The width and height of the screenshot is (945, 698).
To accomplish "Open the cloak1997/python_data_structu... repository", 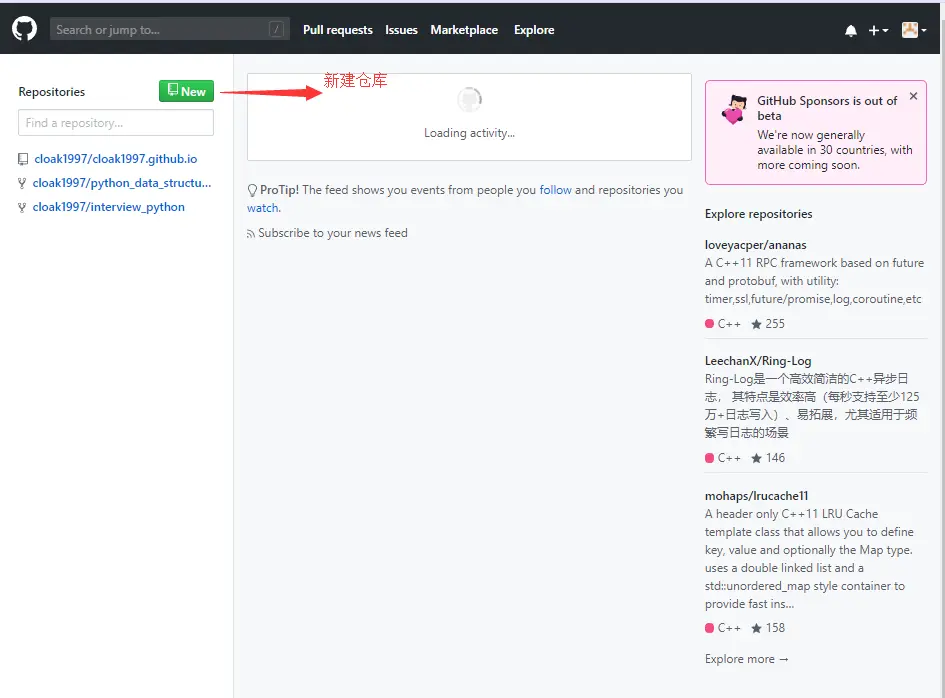I will [122, 183].
